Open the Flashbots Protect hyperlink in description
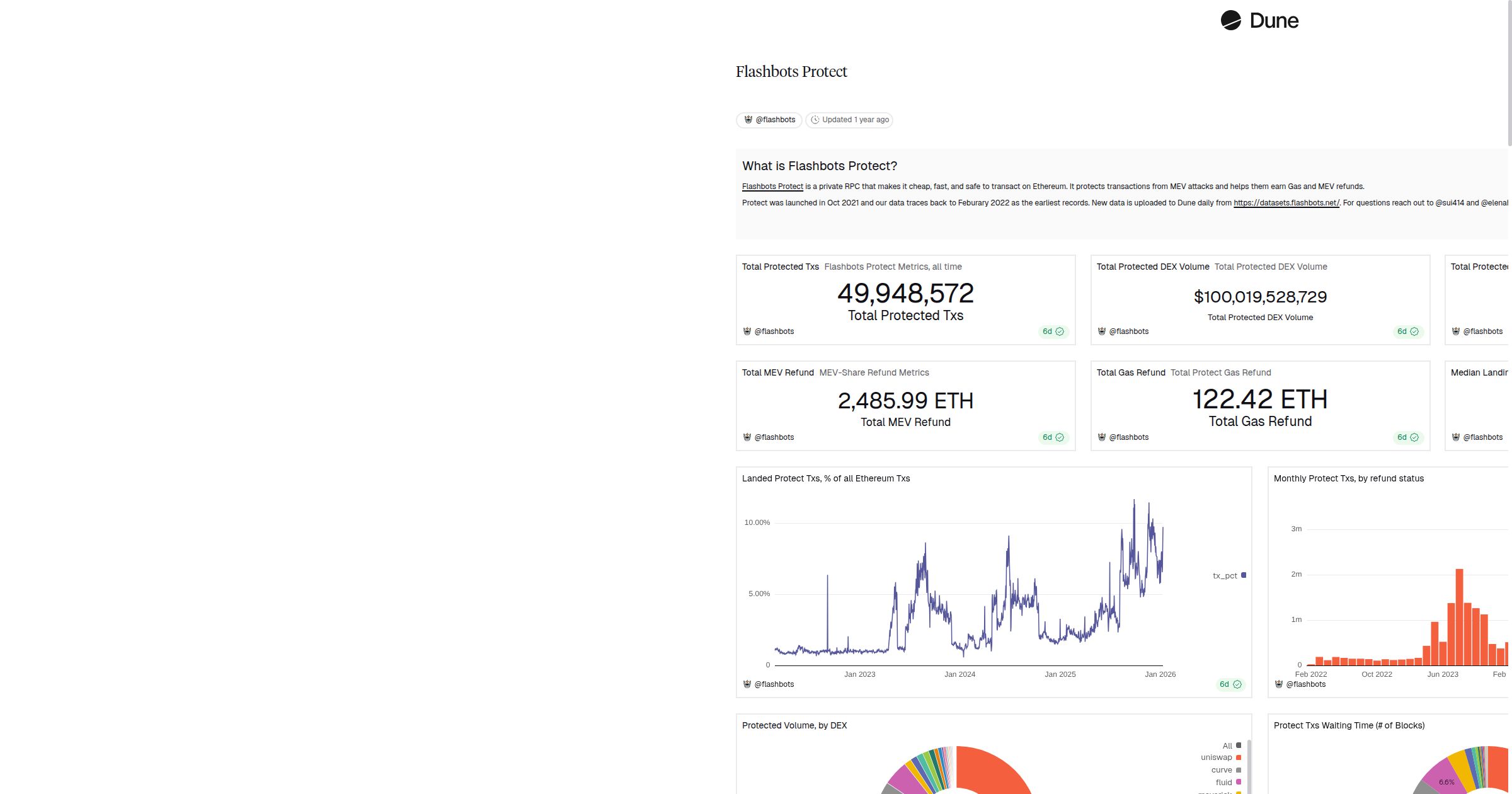 [772, 187]
